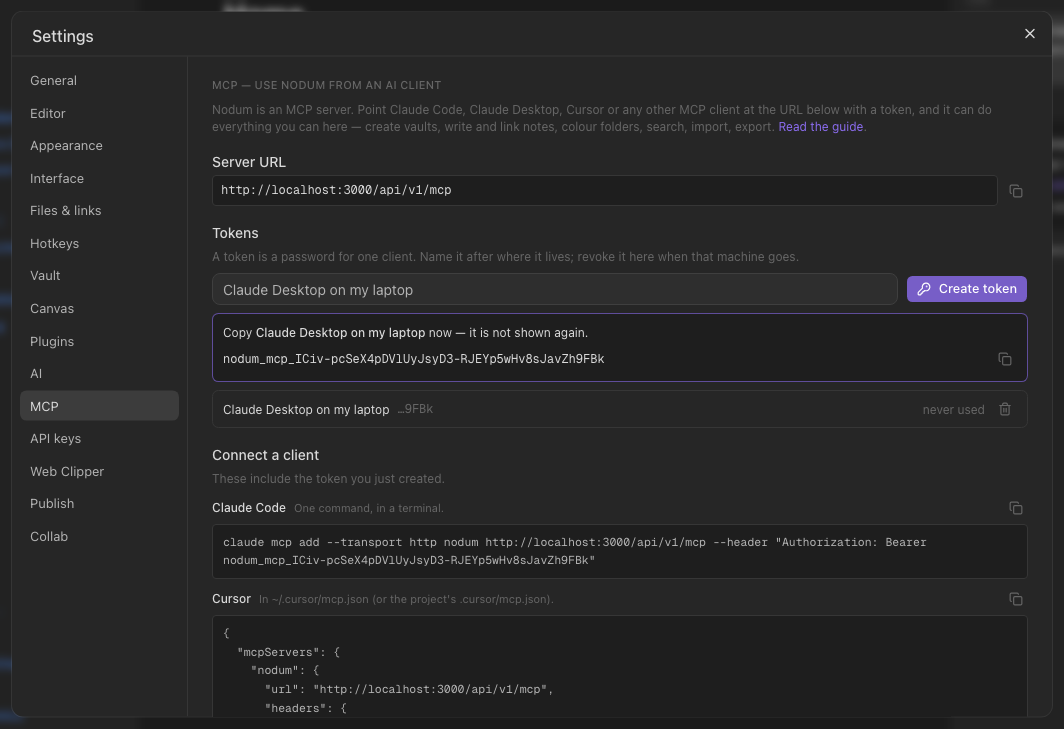
Task: Copy the newly created token value
Action: click(x=1005, y=359)
